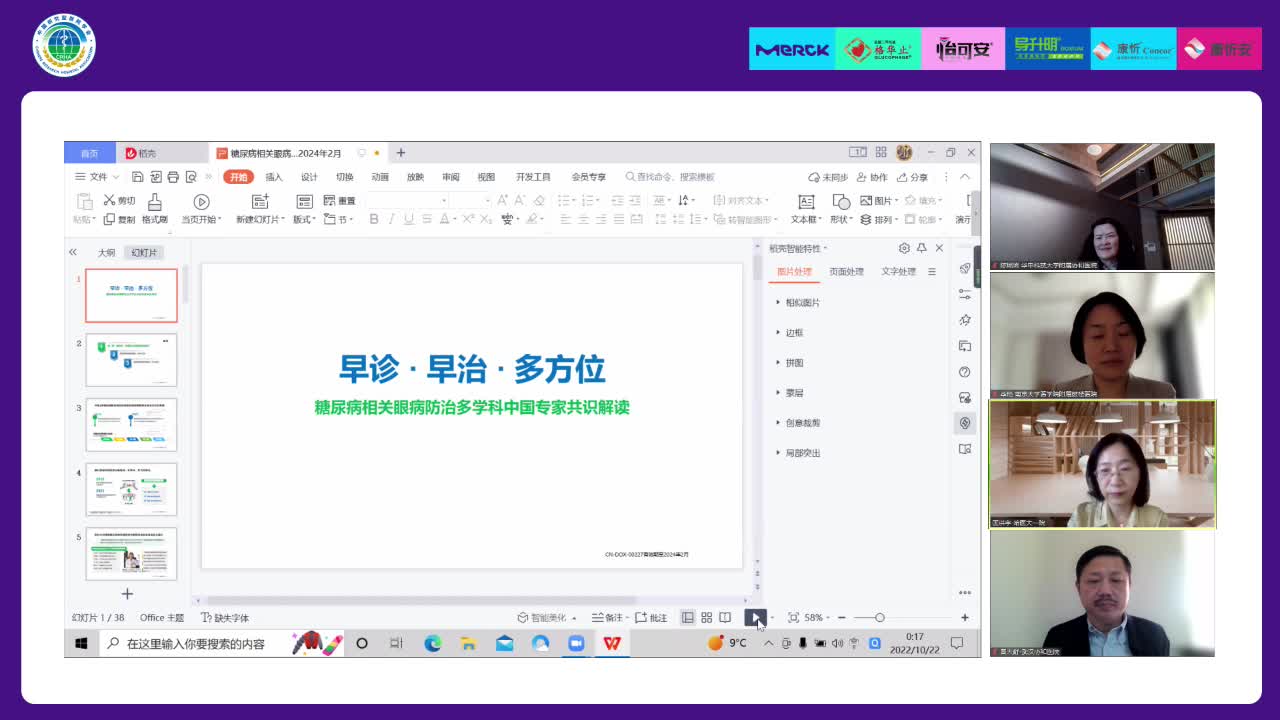
Task: Click the 协作 collaborate button
Action: pos(872,177)
